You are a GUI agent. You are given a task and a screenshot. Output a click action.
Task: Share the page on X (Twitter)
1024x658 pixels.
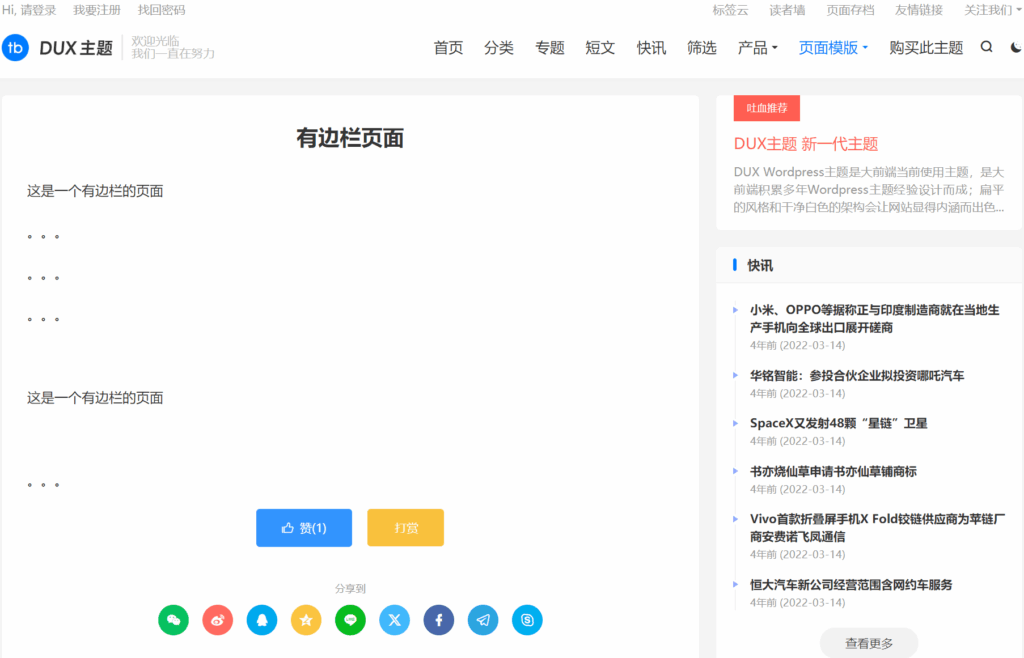[394, 620]
